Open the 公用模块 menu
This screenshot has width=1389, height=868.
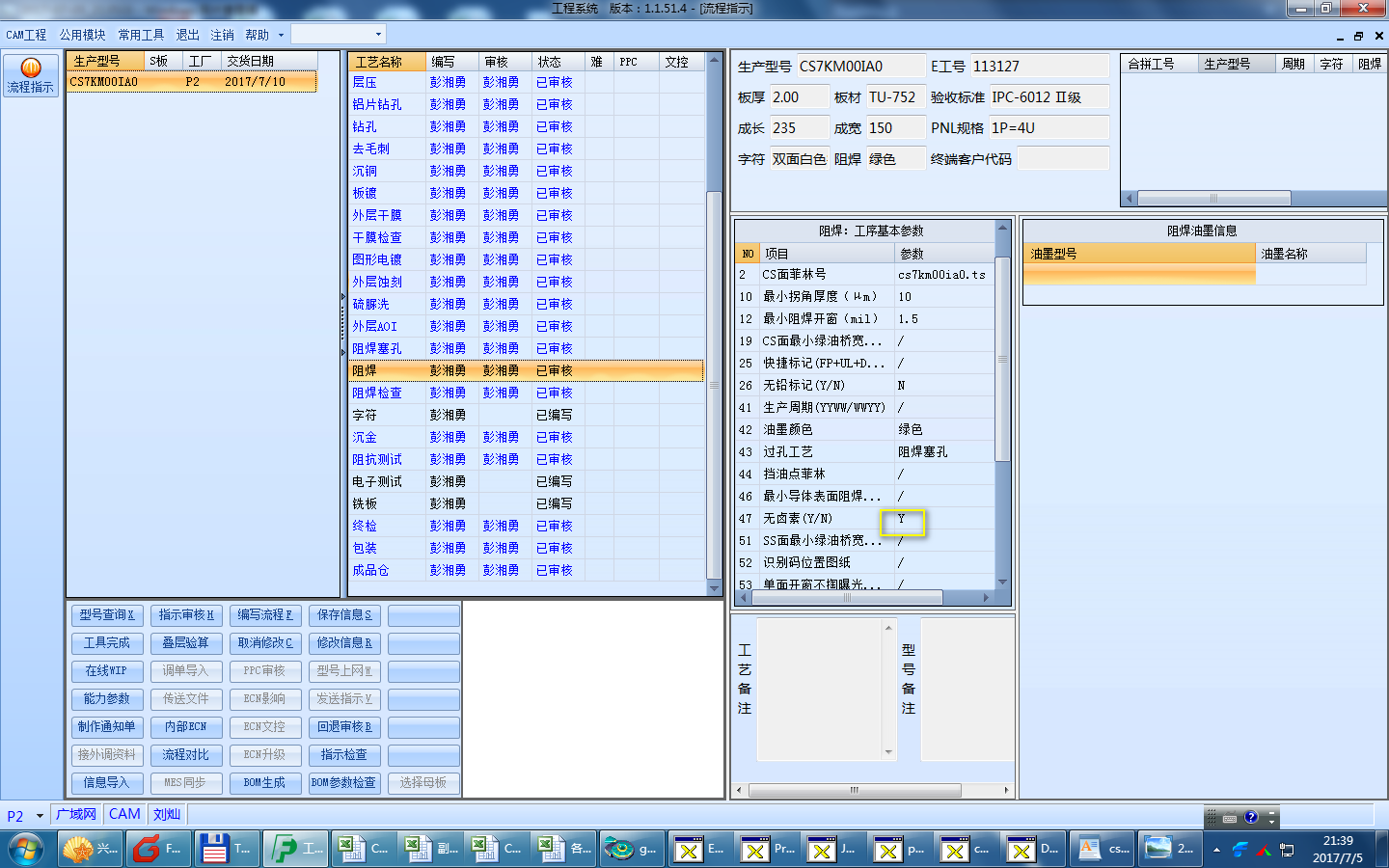pyautogui.click(x=82, y=35)
